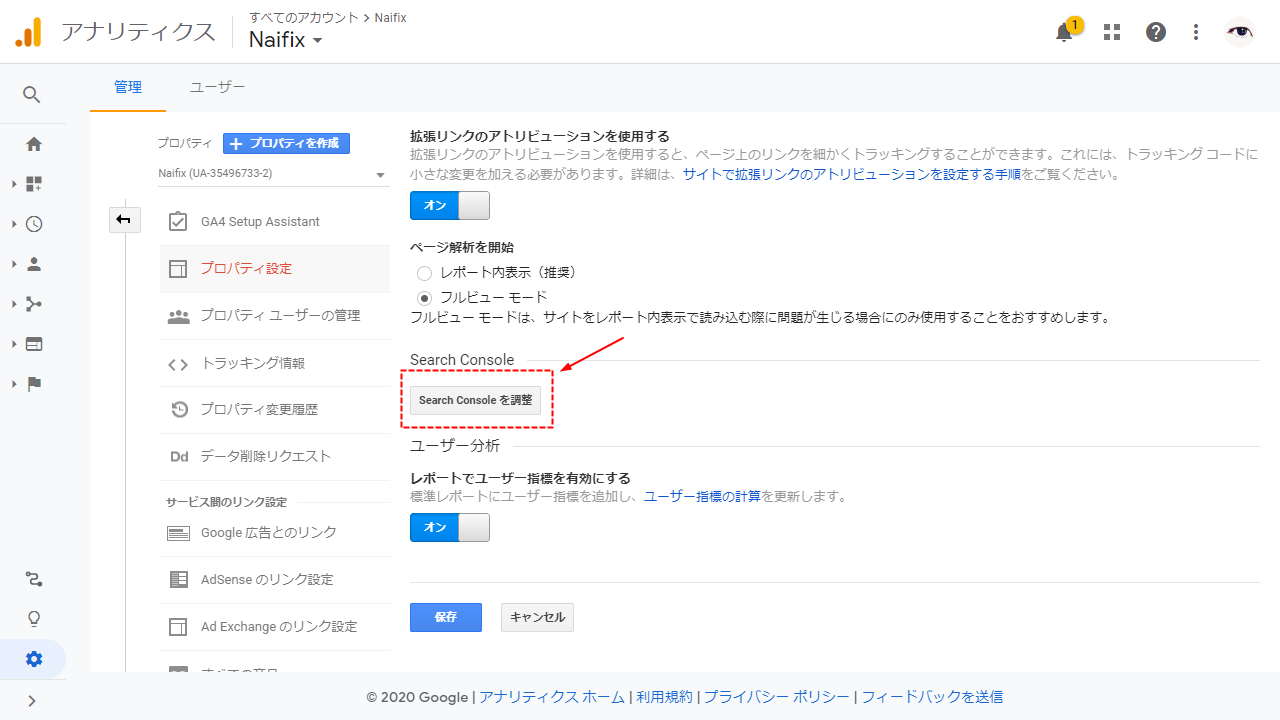The image size is (1280, 720).
Task: Click the back arrow column button
Action: point(124,219)
